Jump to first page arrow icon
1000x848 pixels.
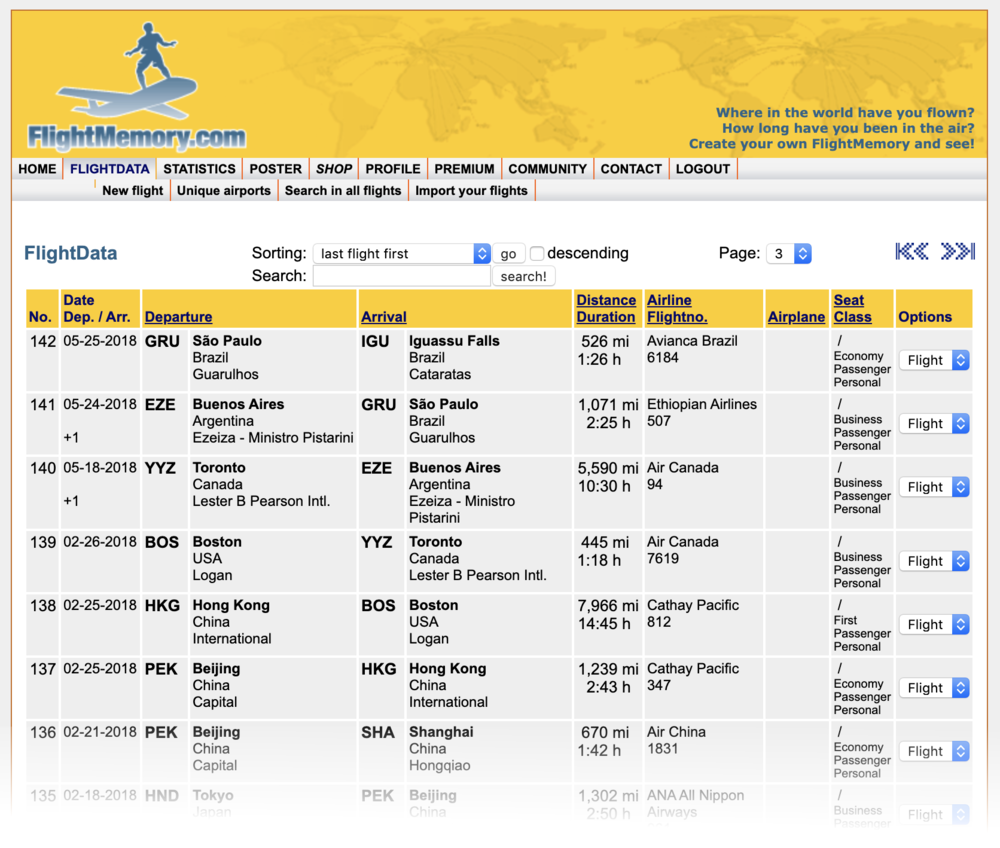(x=911, y=252)
